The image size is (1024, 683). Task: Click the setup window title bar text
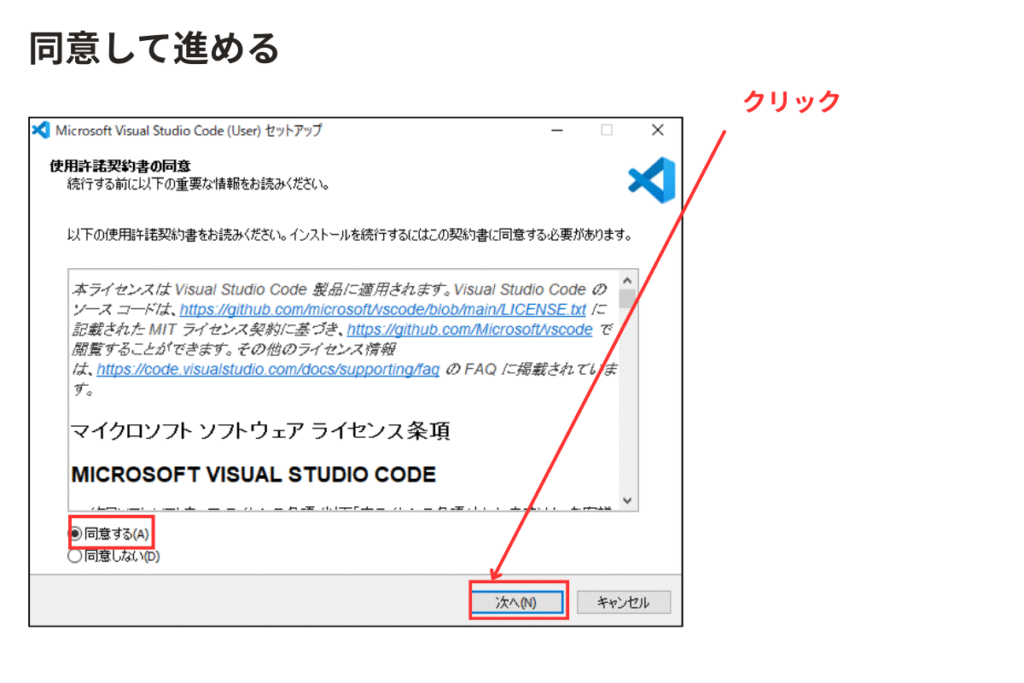tap(188, 131)
